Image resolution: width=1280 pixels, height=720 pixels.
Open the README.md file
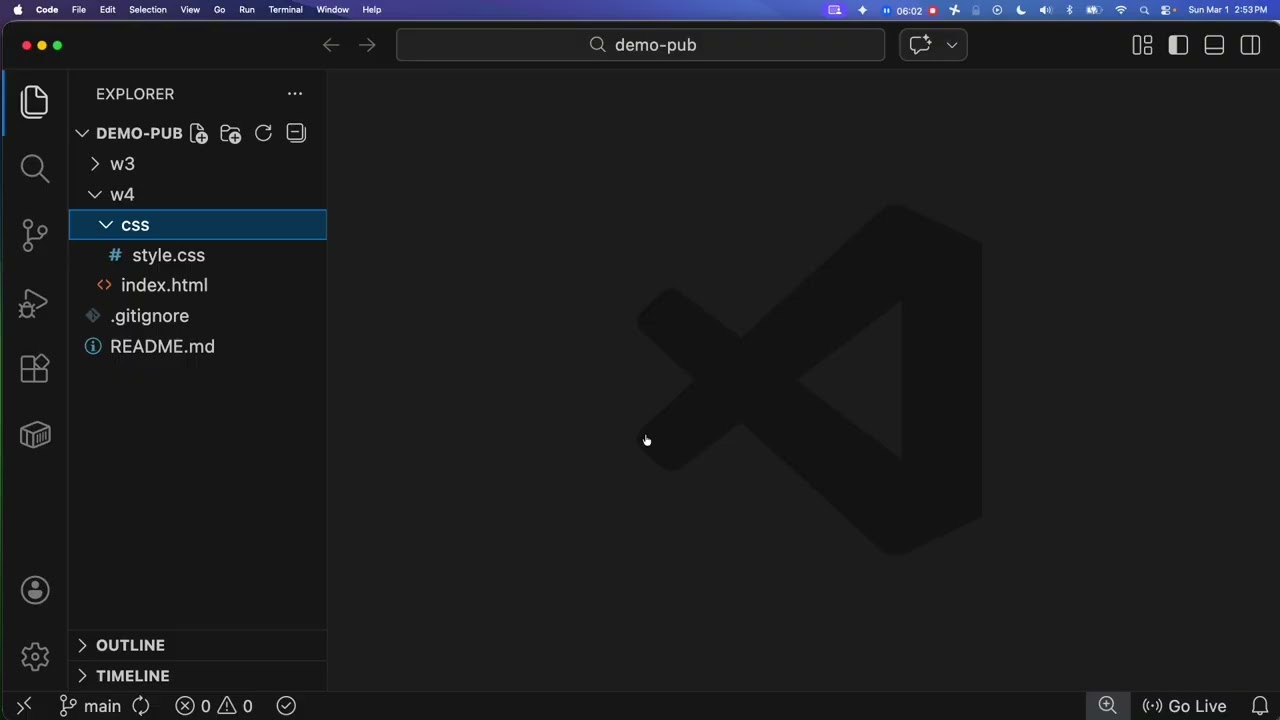point(162,347)
